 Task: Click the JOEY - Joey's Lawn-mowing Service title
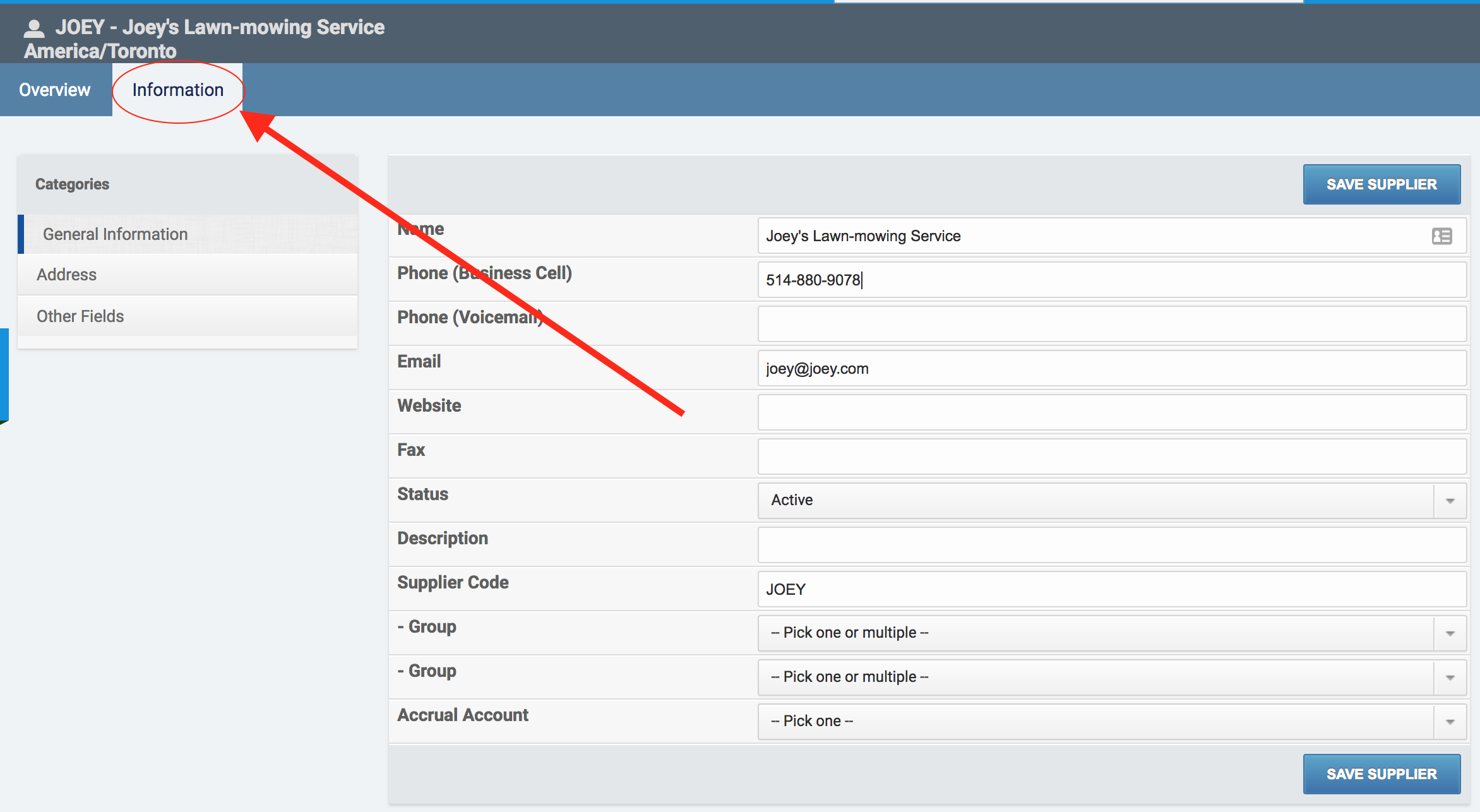point(220,27)
